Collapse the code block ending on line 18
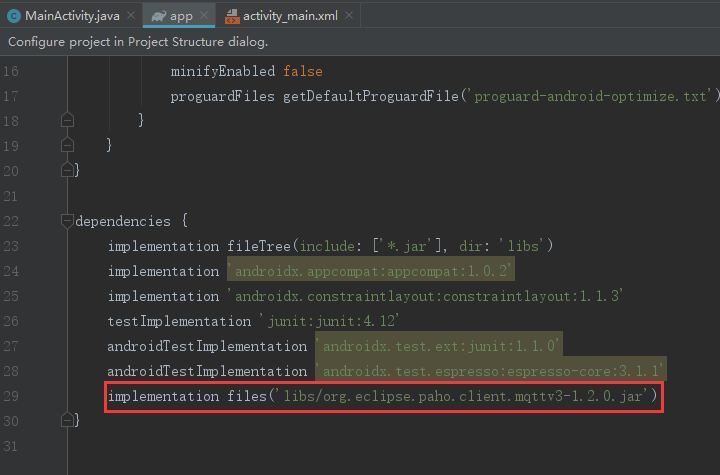 tap(68, 120)
